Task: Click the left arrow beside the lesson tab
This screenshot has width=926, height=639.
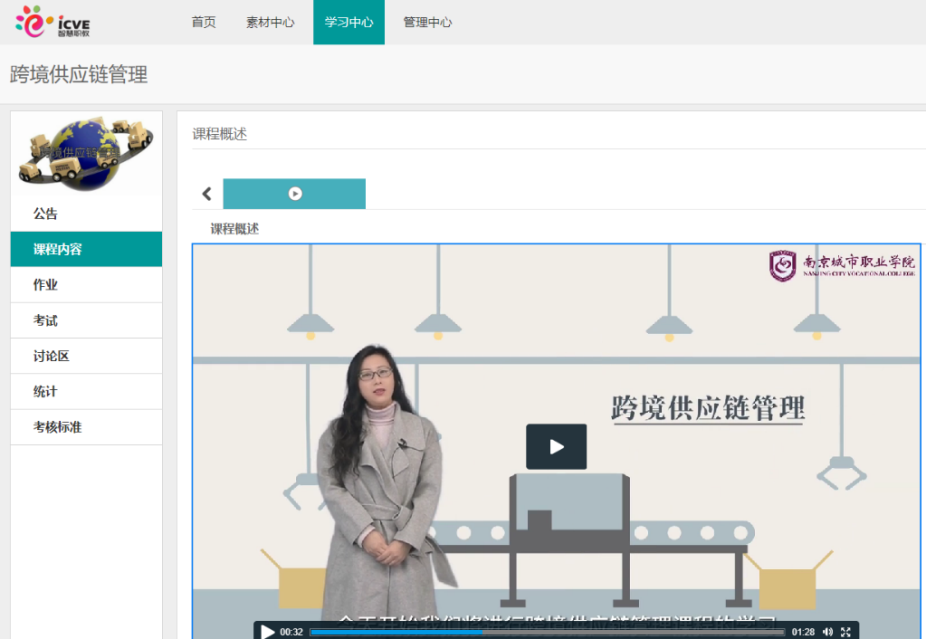Action: coord(207,194)
